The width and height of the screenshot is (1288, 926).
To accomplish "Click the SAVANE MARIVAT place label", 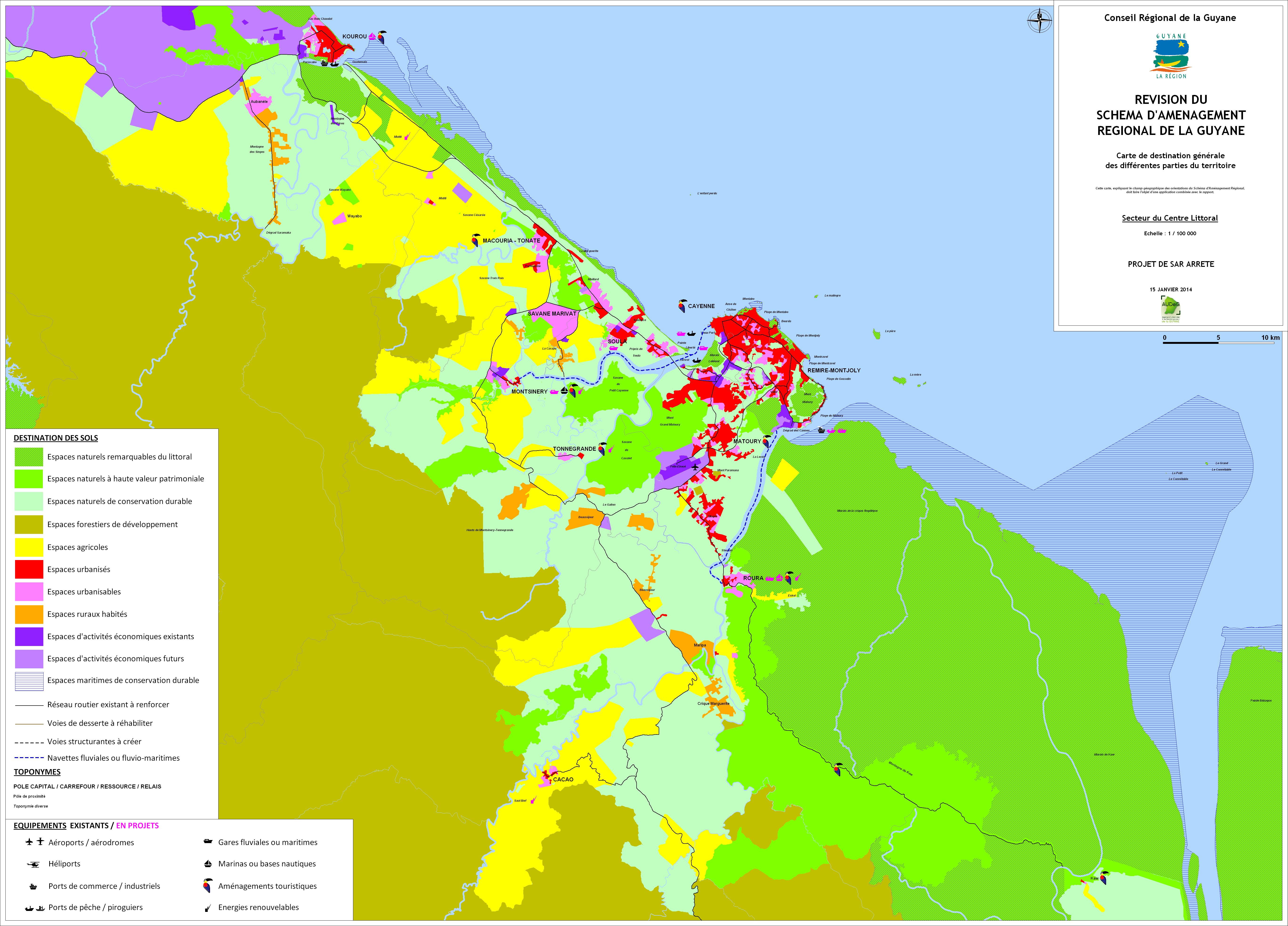I will tap(552, 314).
